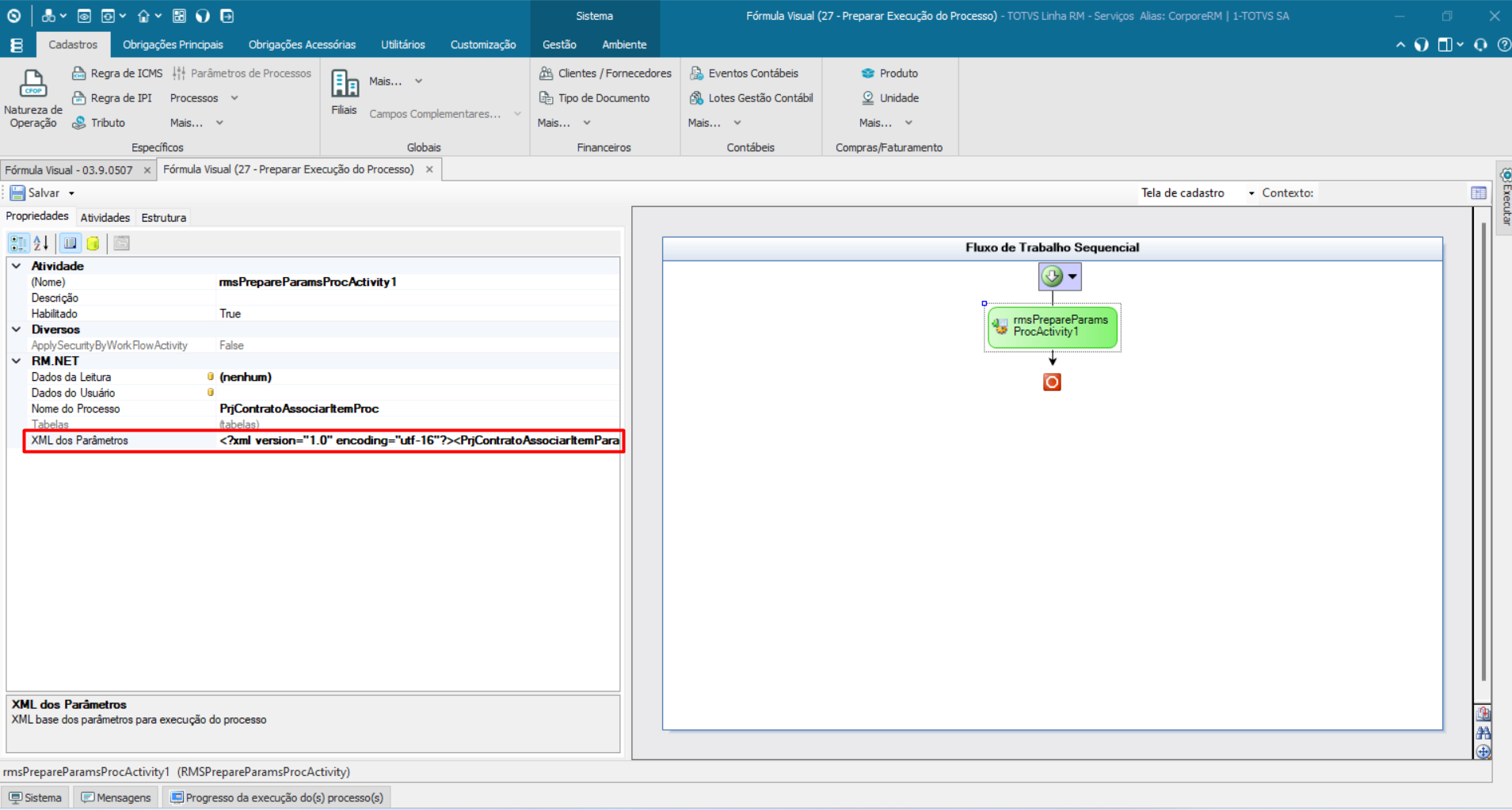Select the red workflow end node
The width and height of the screenshot is (1512, 810).
click(1052, 382)
